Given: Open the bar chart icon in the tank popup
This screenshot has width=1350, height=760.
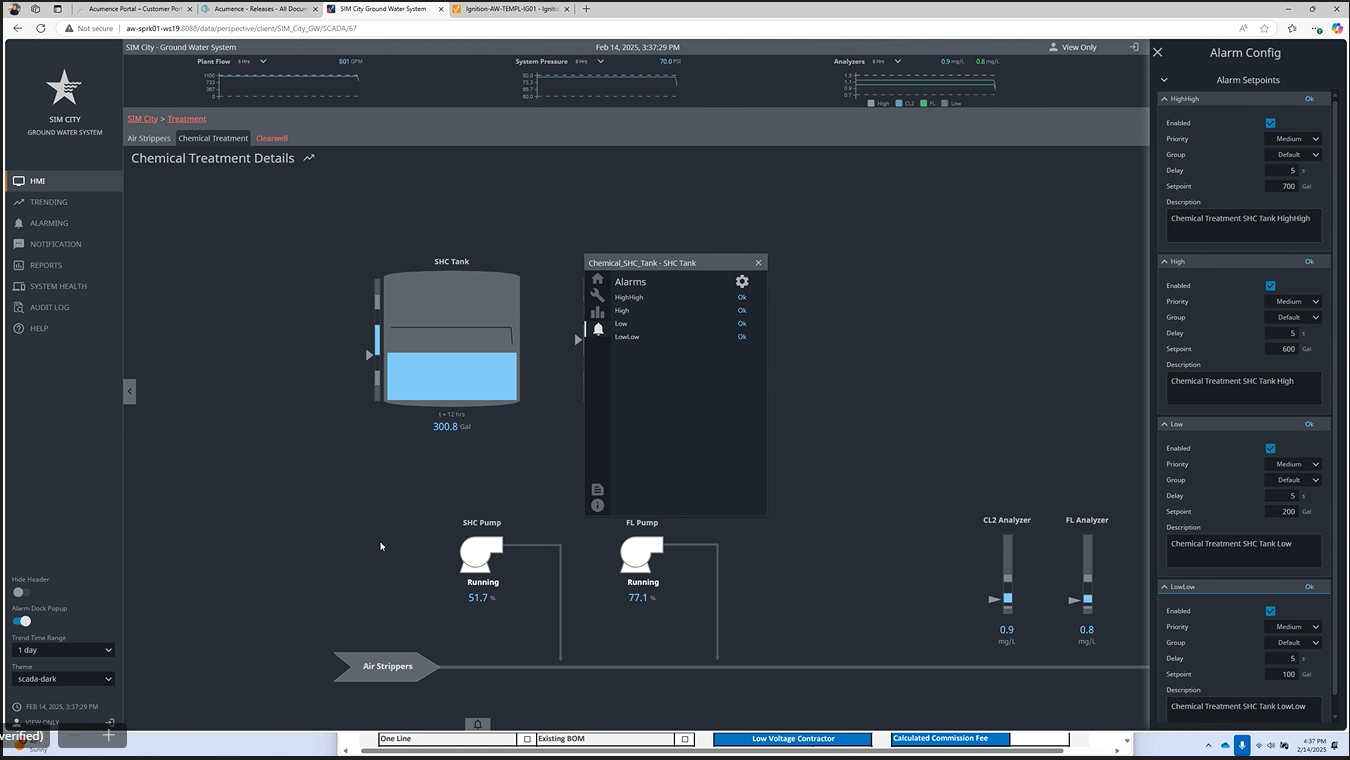Looking at the screenshot, I should (597, 312).
